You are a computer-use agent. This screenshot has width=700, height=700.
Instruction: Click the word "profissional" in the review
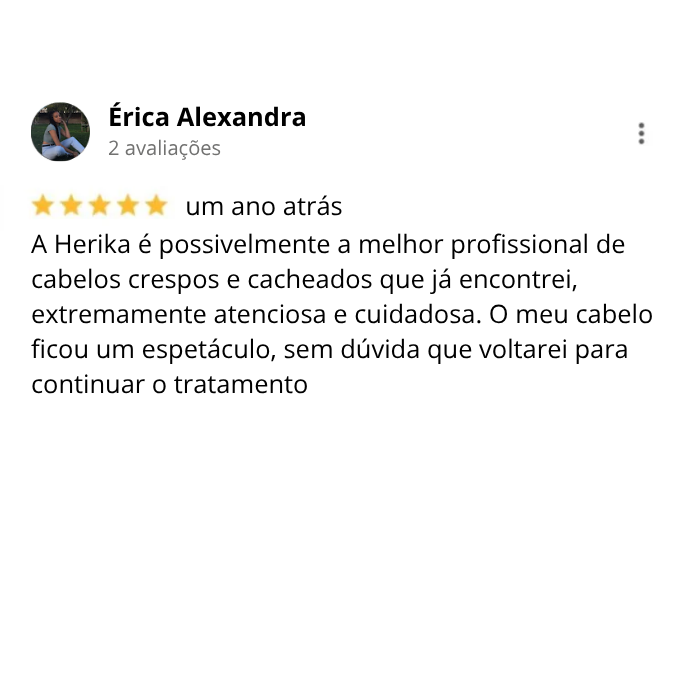519,246
